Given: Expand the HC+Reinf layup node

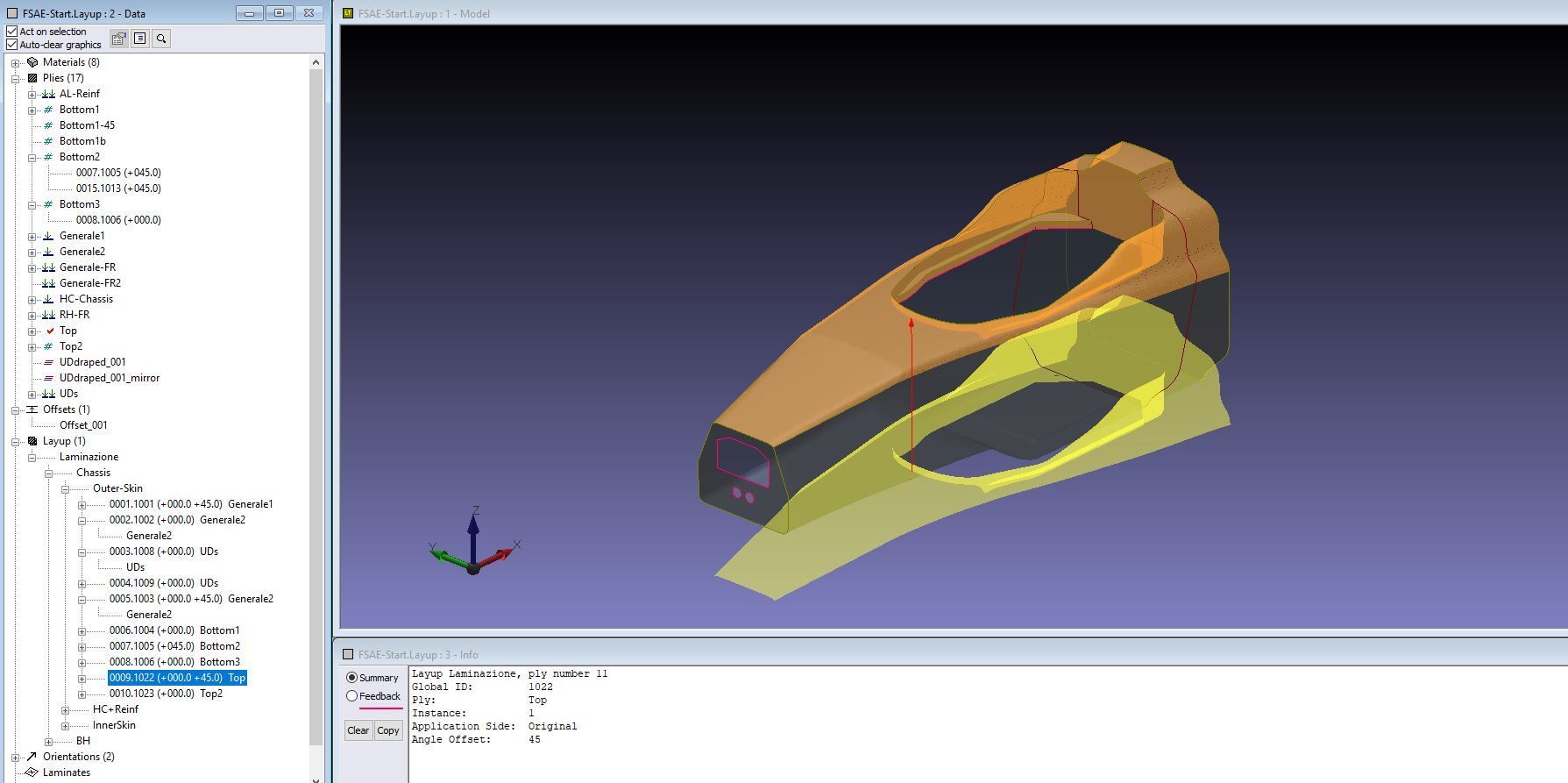Looking at the screenshot, I should pos(66,710).
